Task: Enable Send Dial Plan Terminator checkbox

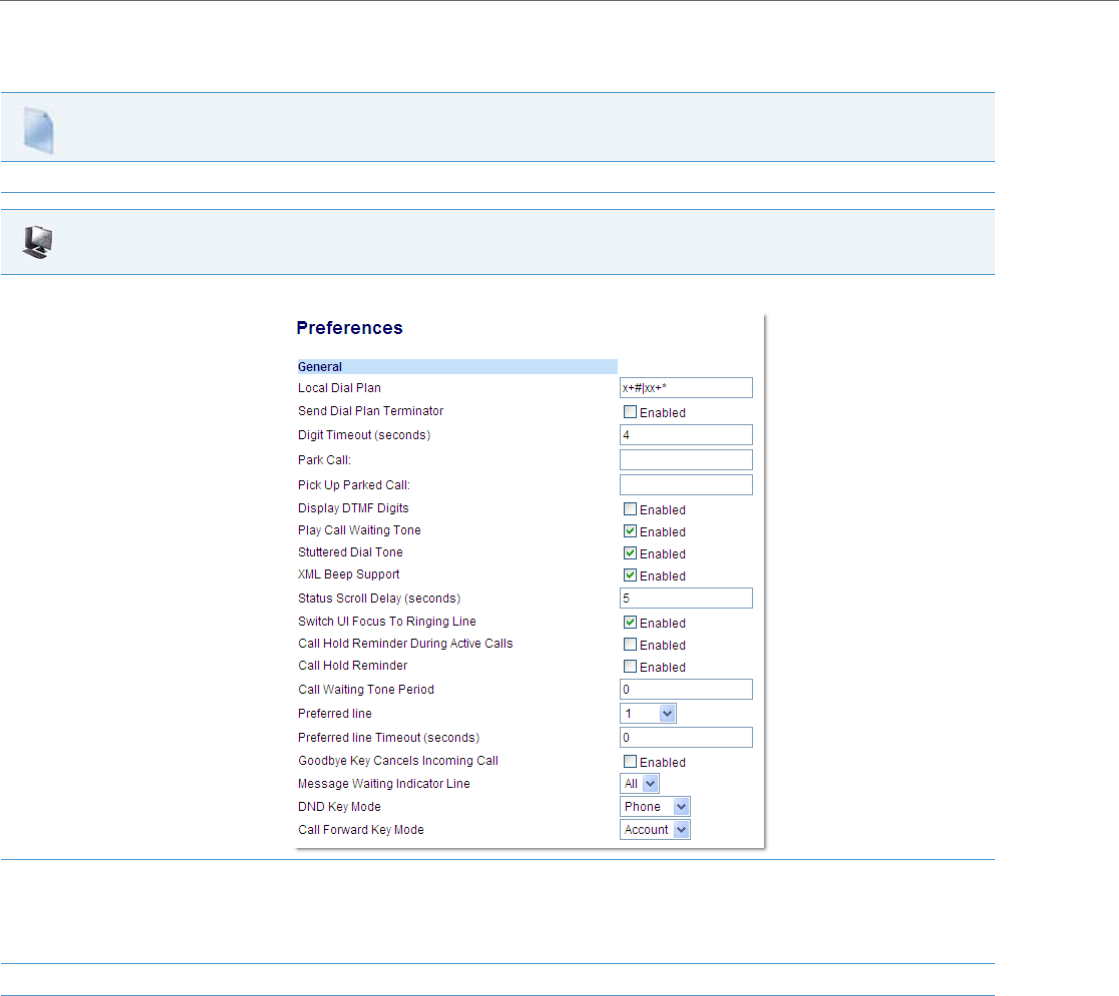Action: coord(630,412)
